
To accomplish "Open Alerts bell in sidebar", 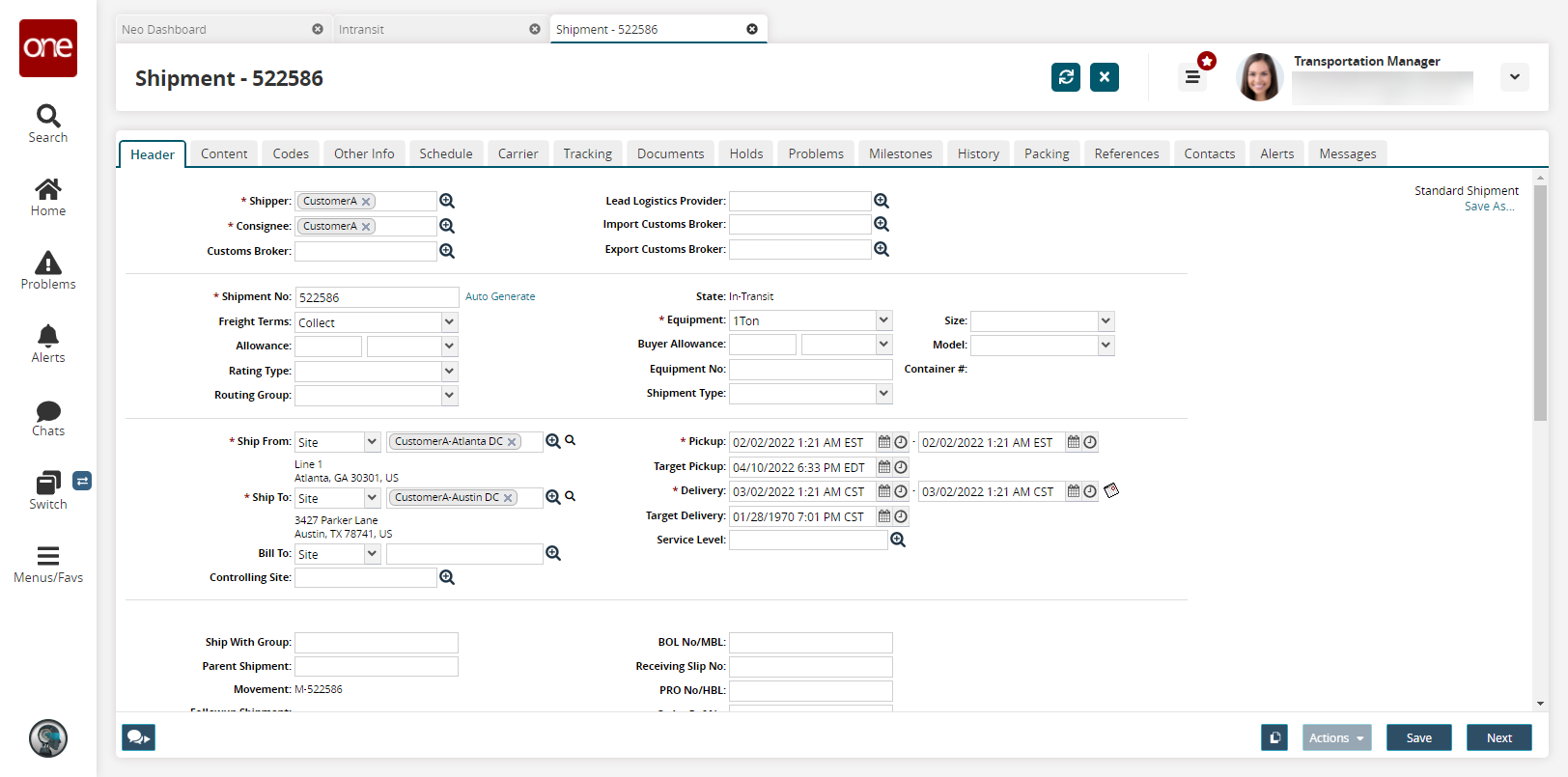I will click(x=48, y=344).
